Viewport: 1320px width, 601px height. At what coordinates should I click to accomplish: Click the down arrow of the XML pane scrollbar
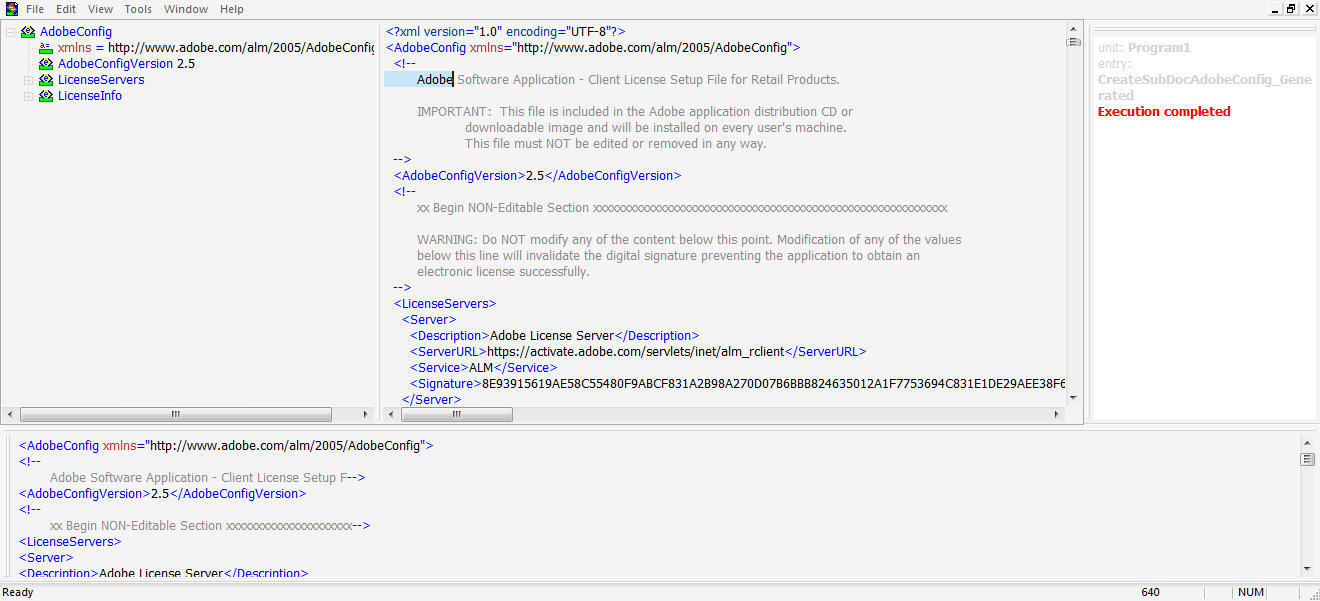(1074, 397)
